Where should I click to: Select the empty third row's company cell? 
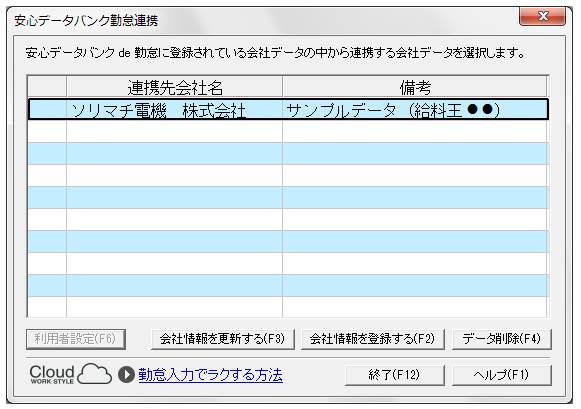tap(175, 153)
